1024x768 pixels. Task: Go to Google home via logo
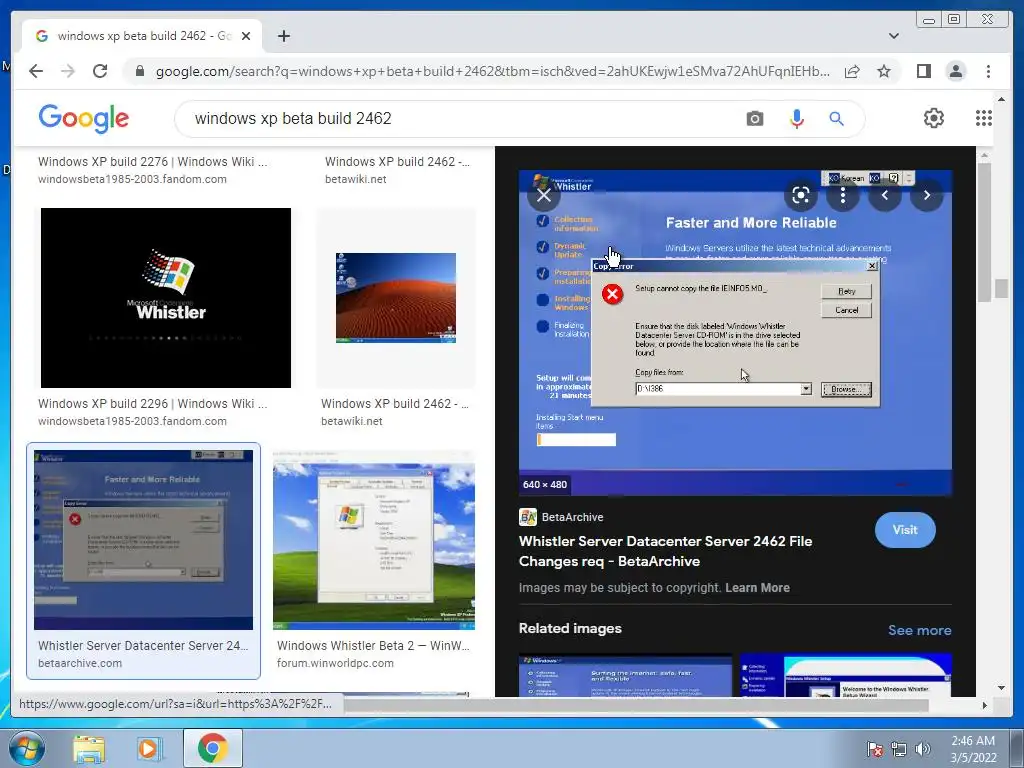click(x=84, y=118)
